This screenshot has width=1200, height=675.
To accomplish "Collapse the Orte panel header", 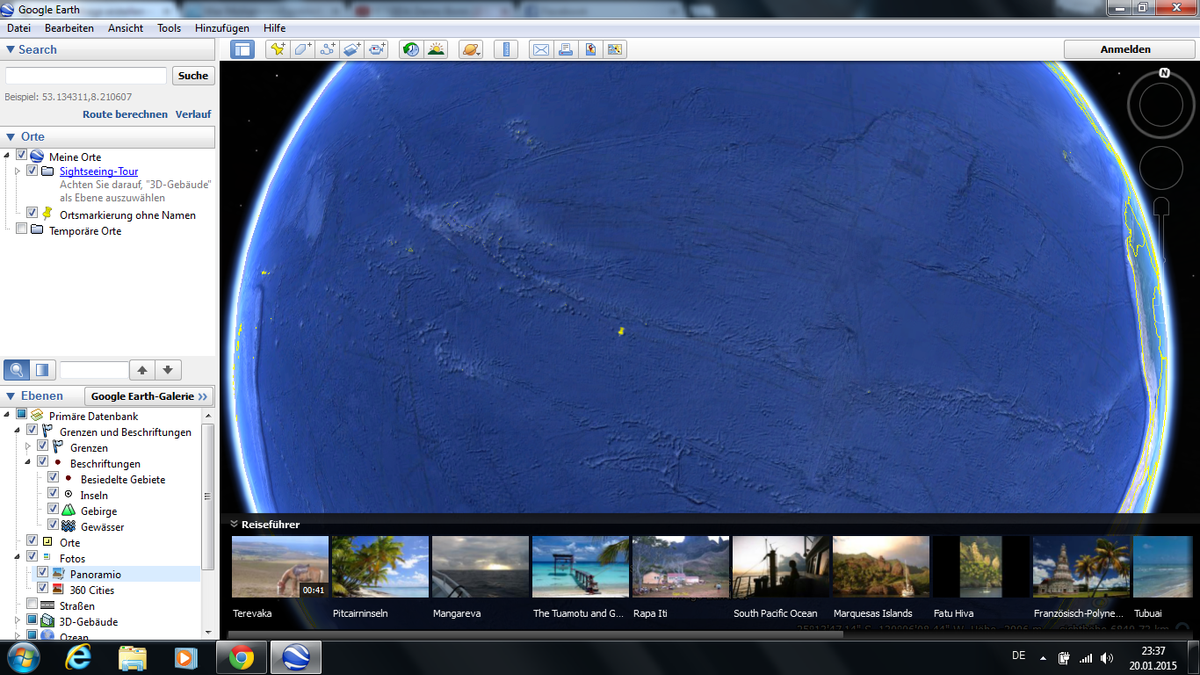I will [x=108, y=136].
